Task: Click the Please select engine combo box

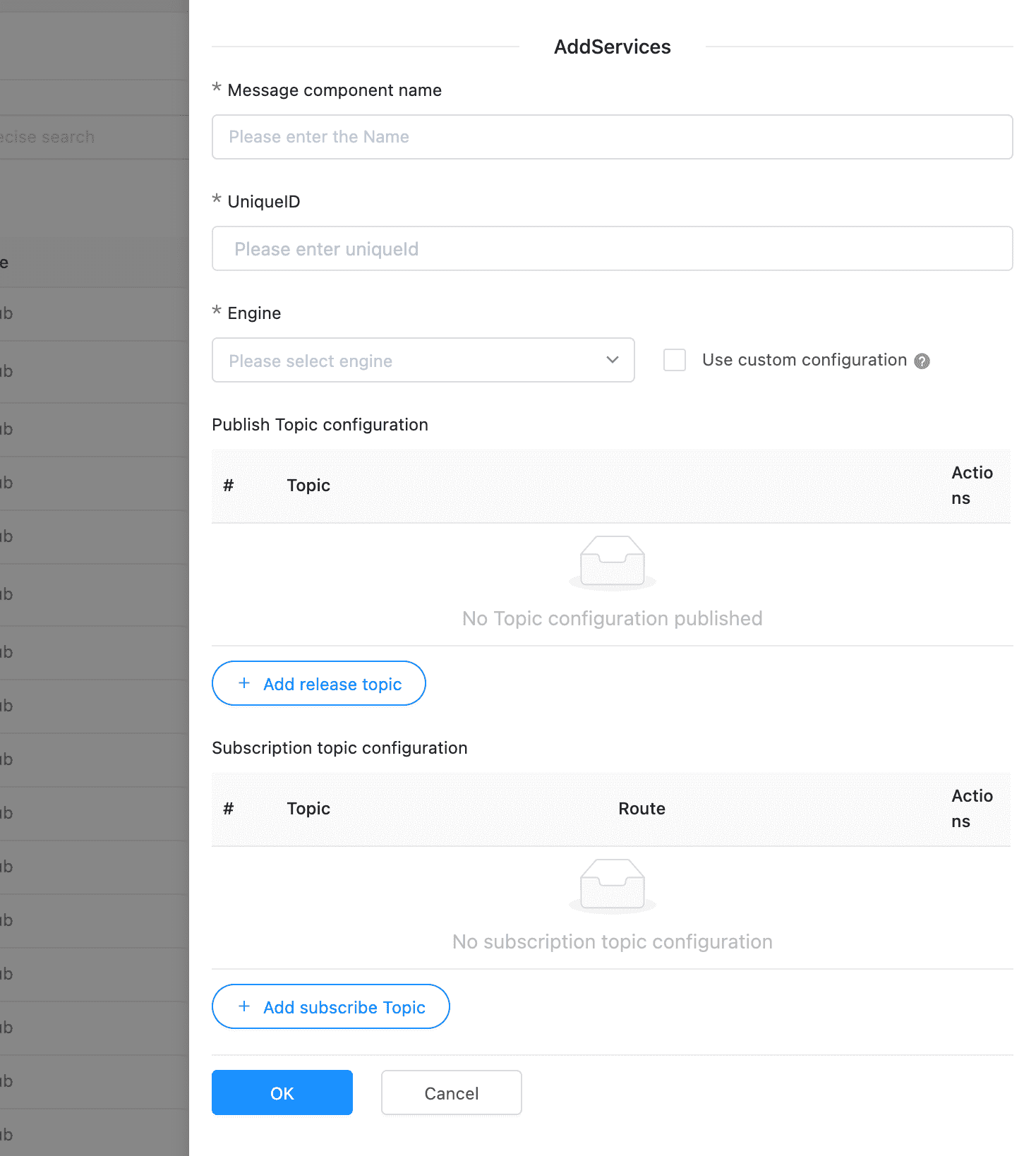Action: pos(423,360)
